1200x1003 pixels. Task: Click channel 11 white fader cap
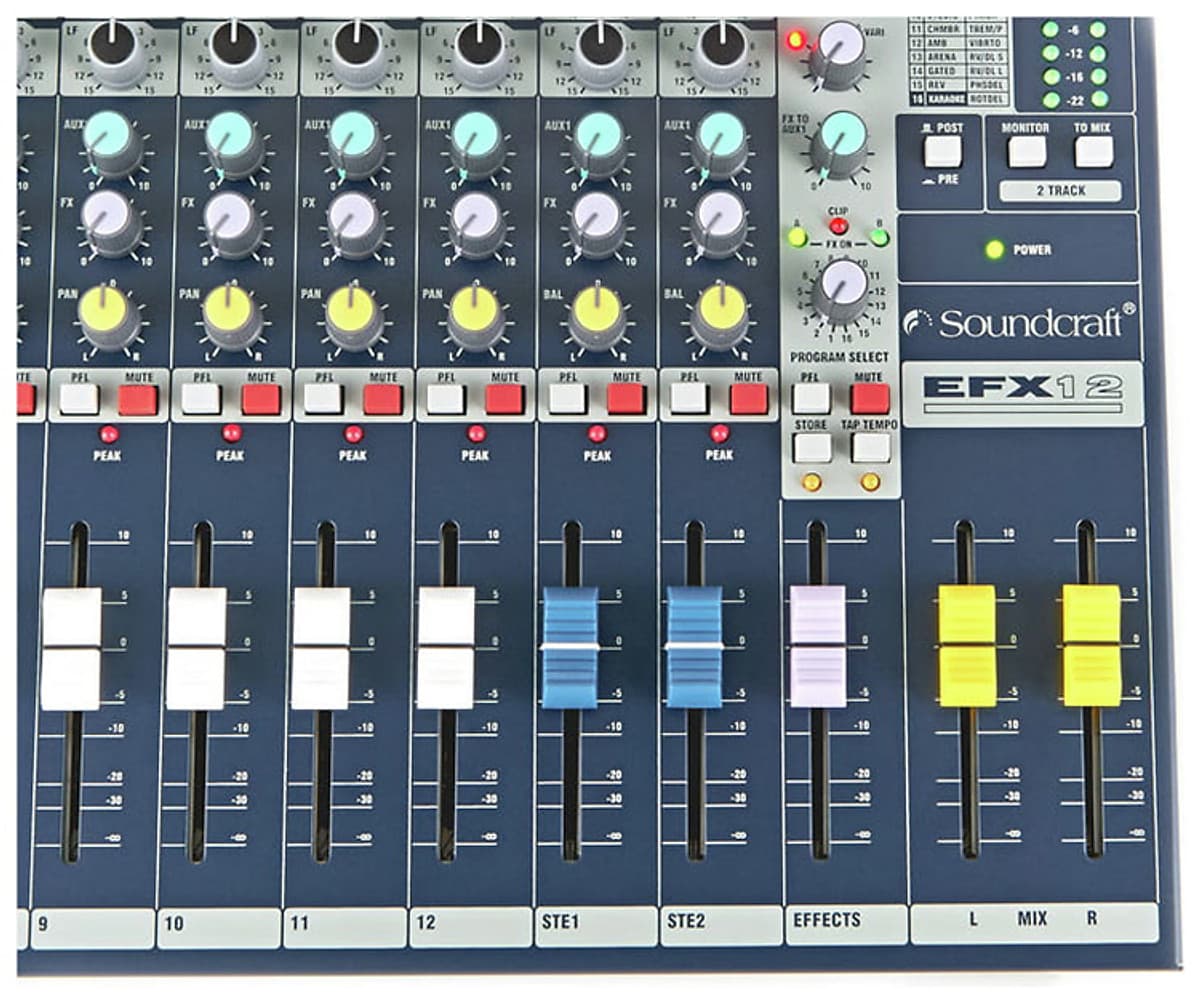[x=321, y=649]
